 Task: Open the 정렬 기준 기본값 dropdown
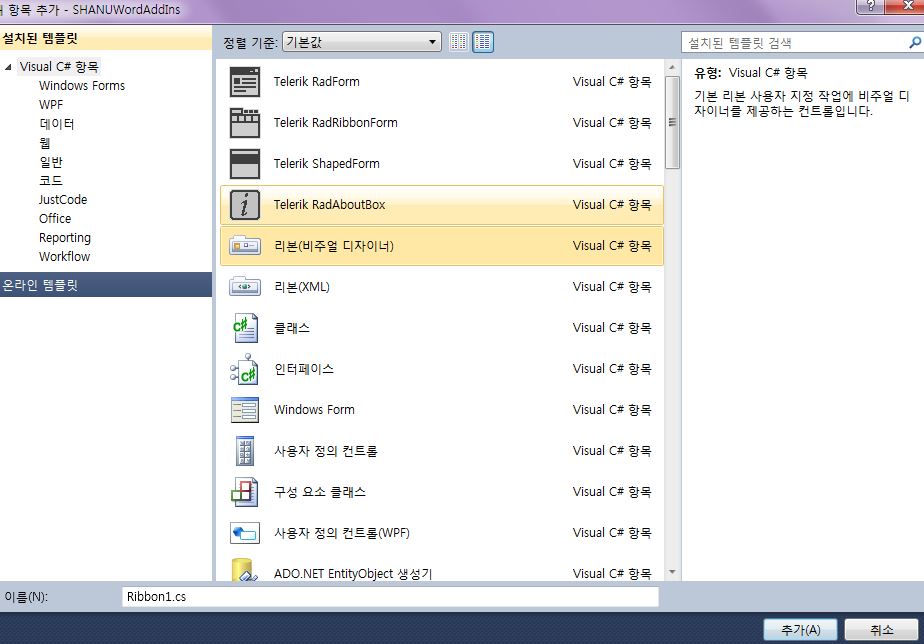coord(361,42)
